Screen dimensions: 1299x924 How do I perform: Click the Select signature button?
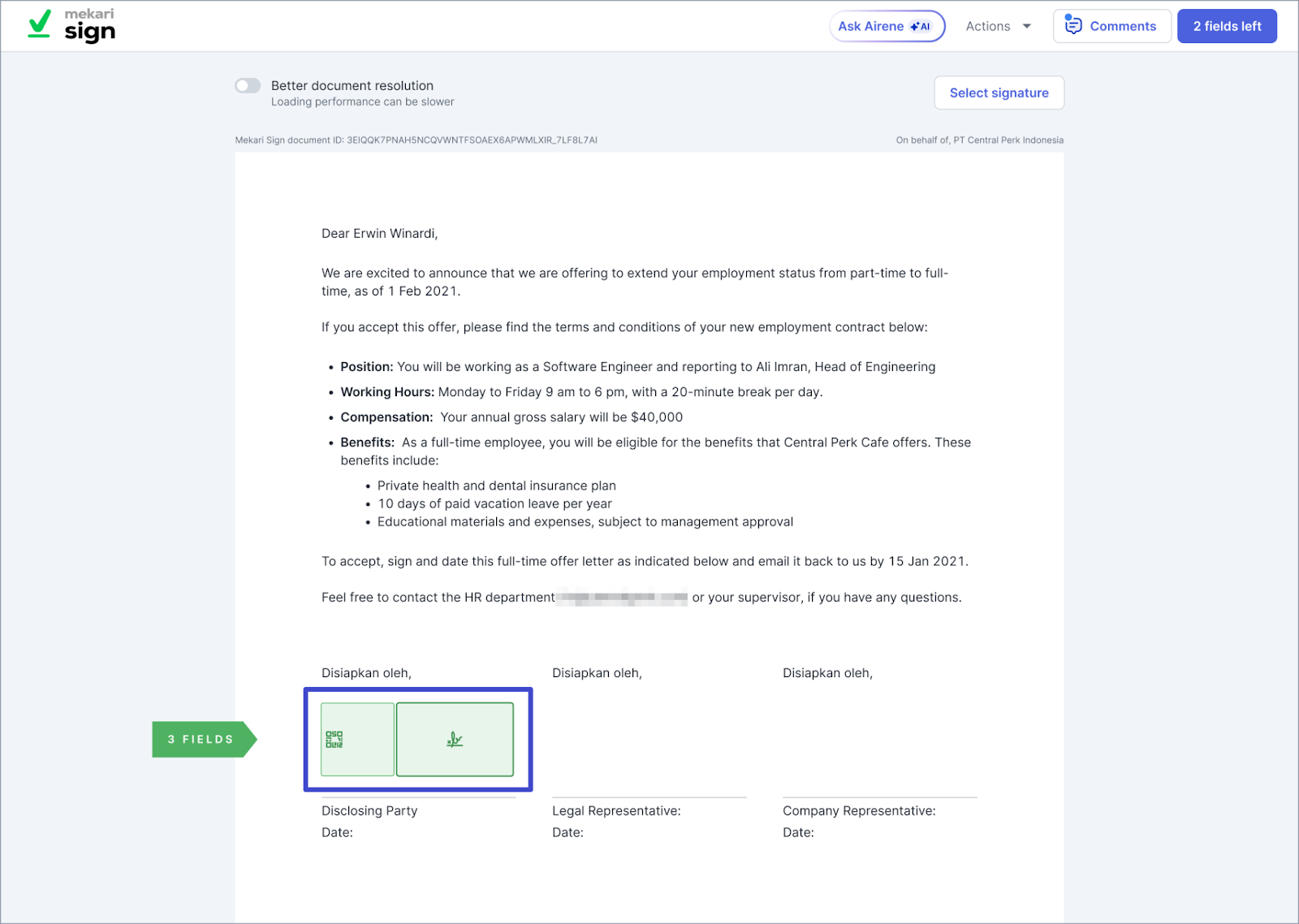(999, 93)
